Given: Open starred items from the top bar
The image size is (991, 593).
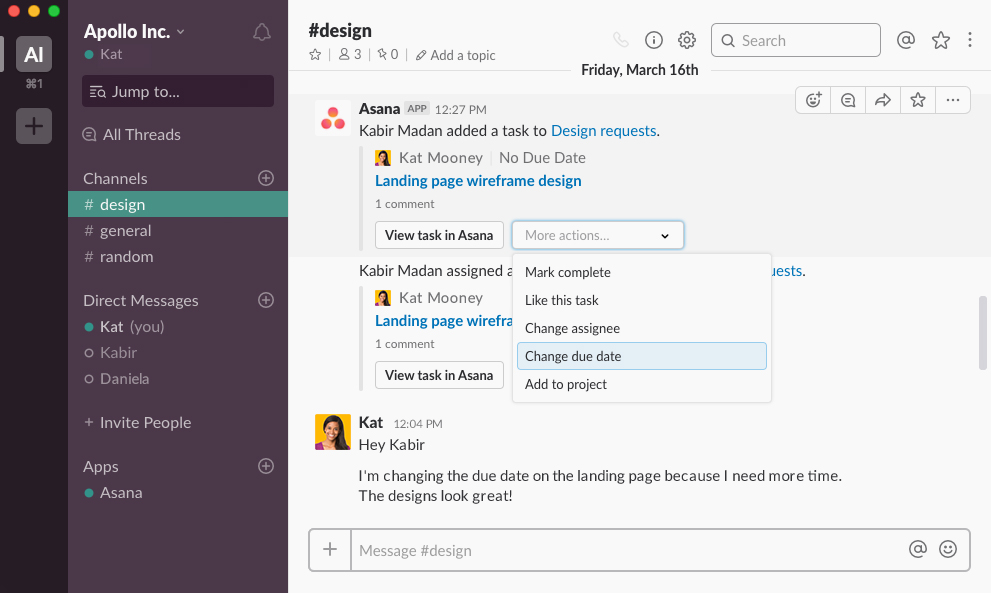Looking at the screenshot, I should pyautogui.click(x=941, y=39).
